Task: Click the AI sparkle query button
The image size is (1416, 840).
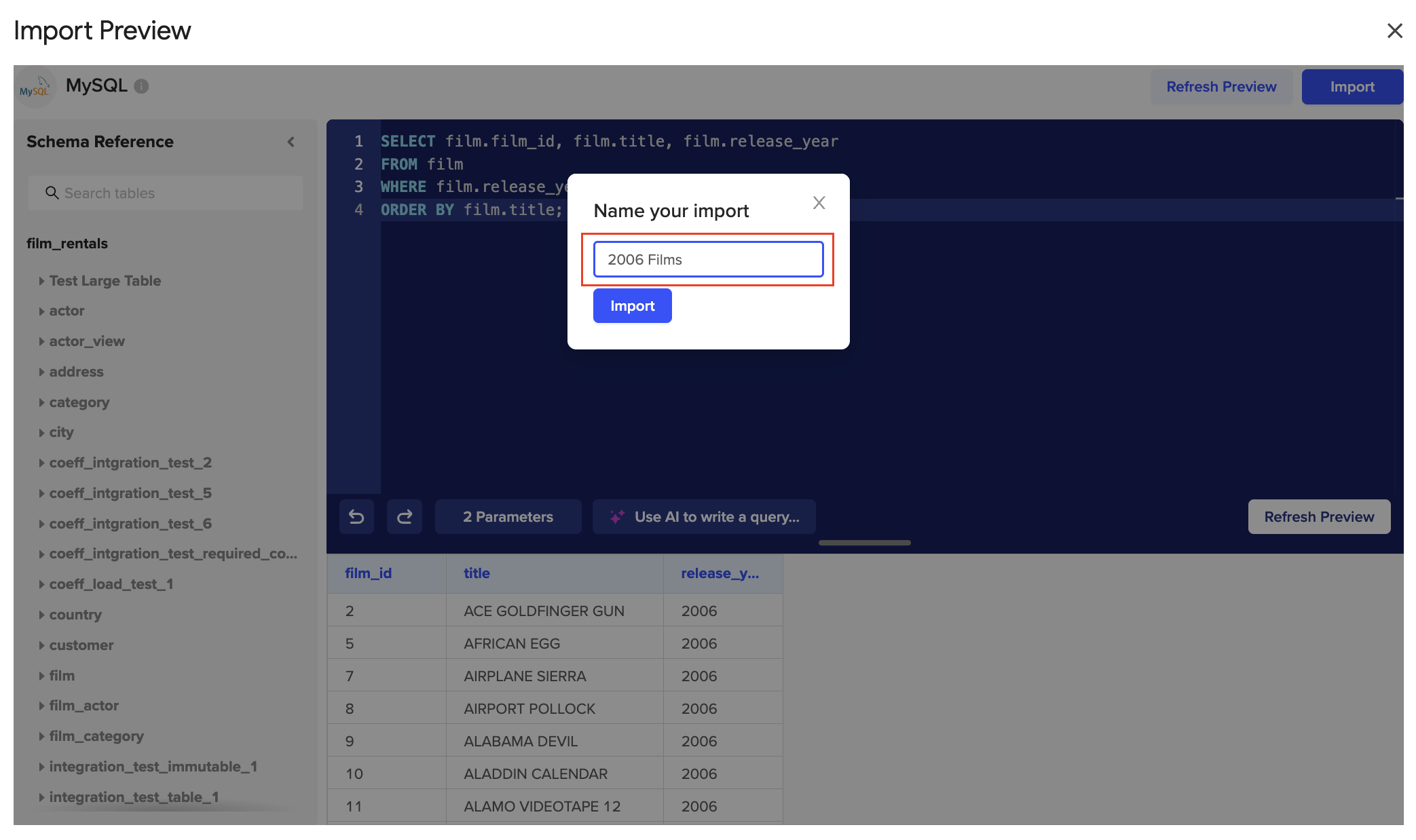Action: [x=704, y=517]
